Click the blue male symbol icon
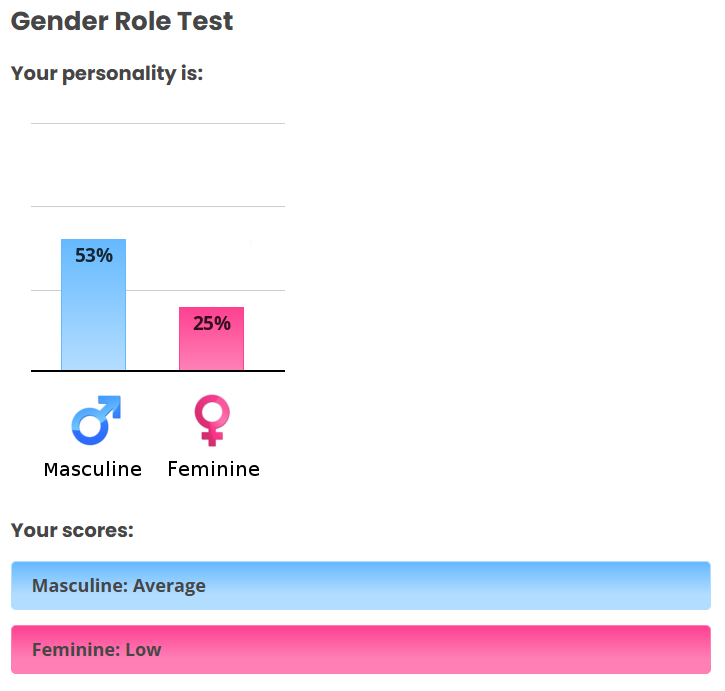This screenshot has width=725, height=691. click(95, 420)
